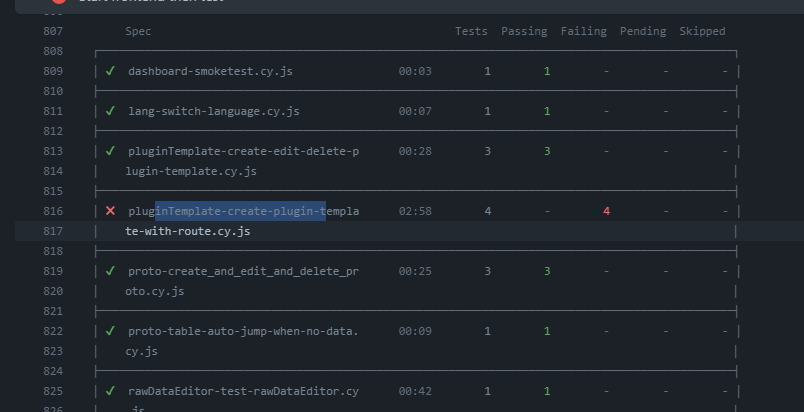The width and height of the screenshot is (804, 412).
Task: Click line number 819
Action: click(53, 271)
